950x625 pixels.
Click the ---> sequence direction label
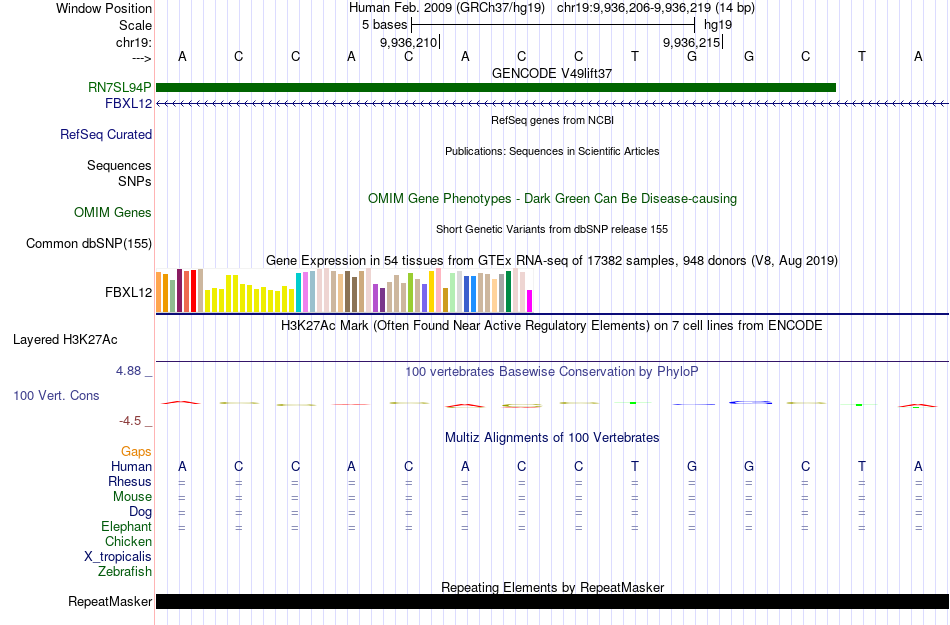tap(142, 58)
